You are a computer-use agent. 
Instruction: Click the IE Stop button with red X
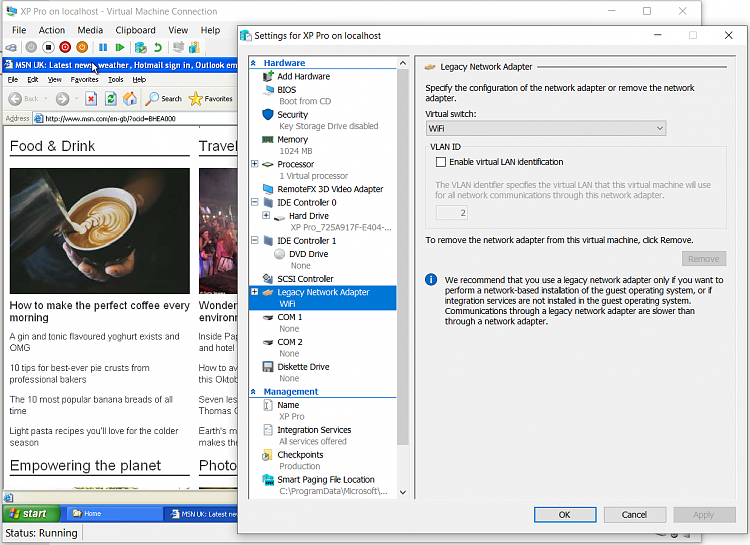pyautogui.click(x=91, y=99)
